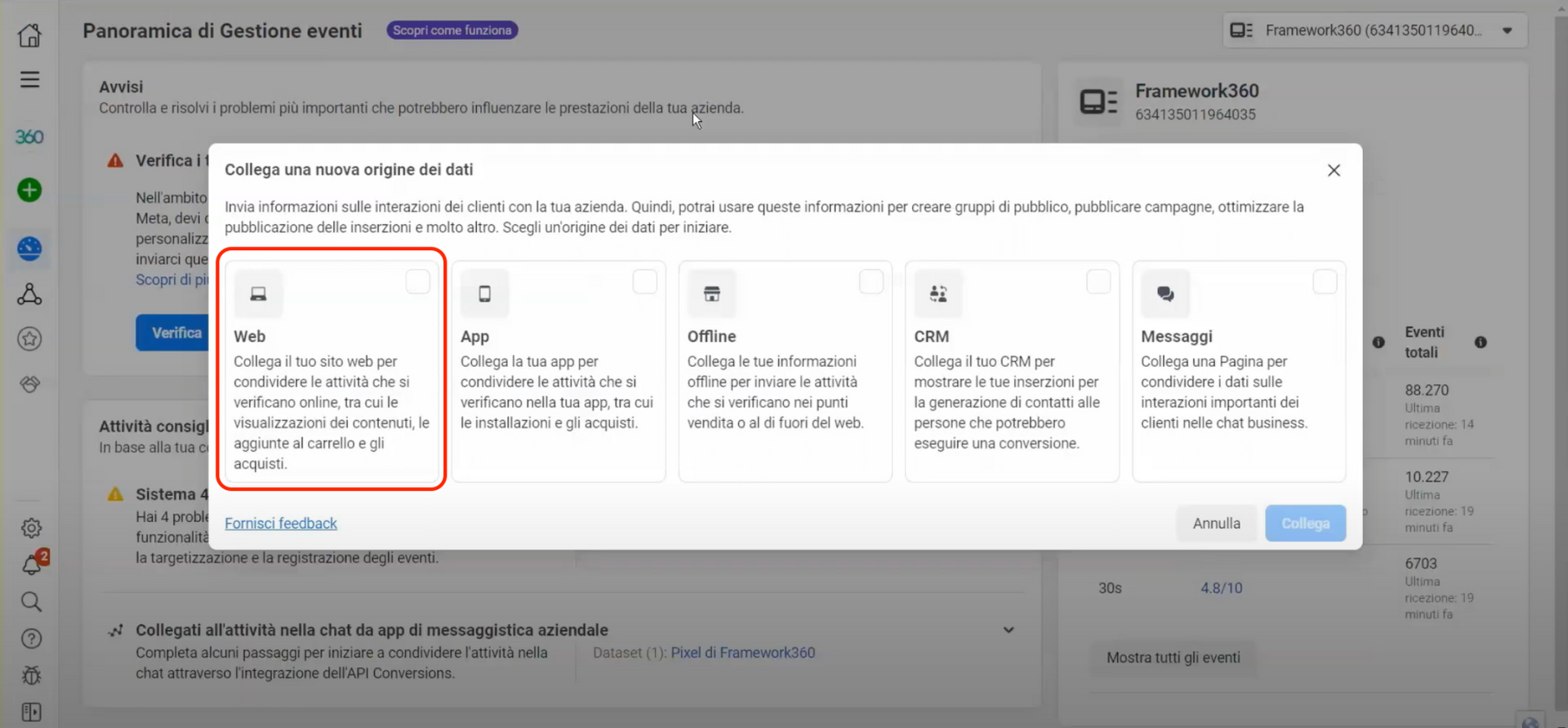Tick the App data source checkbox

644,282
